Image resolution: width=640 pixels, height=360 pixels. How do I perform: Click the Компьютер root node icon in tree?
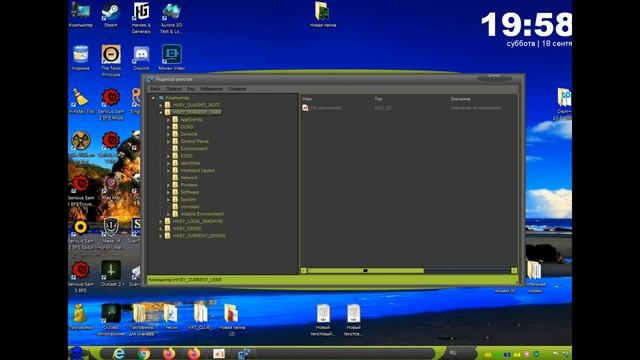(x=161, y=98)
